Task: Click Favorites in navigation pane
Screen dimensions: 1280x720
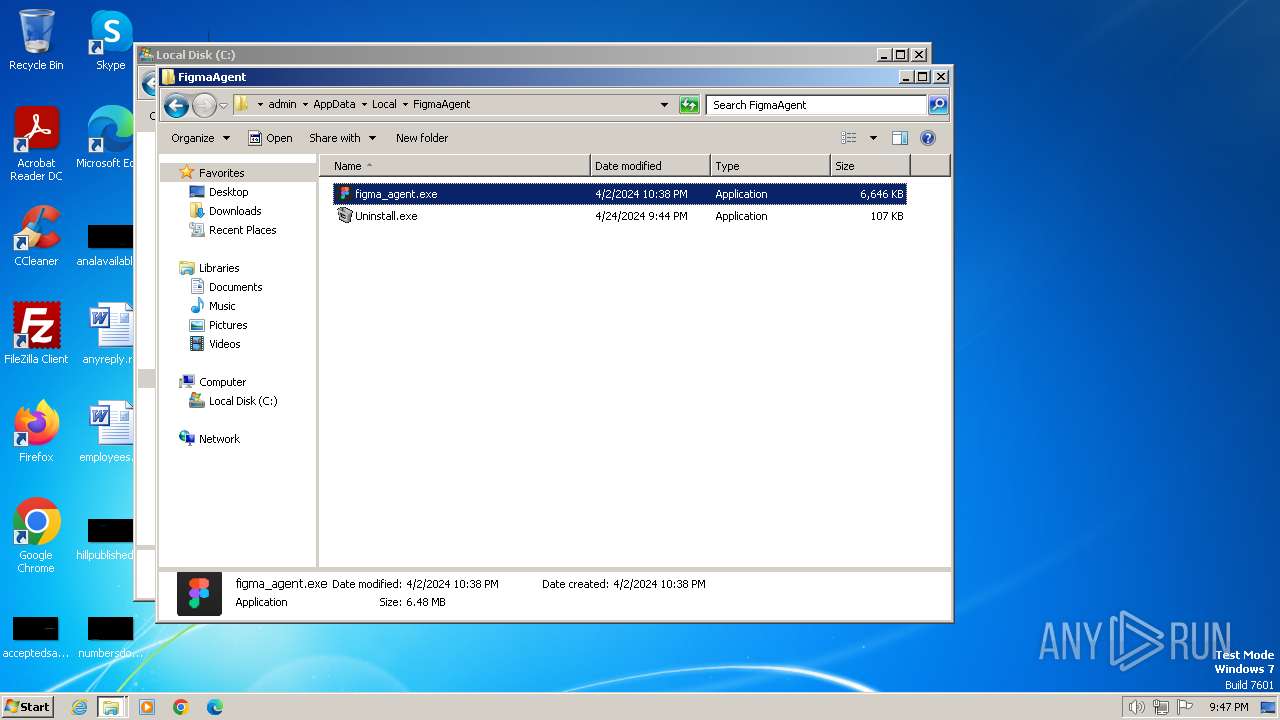Action: (221, 173)
